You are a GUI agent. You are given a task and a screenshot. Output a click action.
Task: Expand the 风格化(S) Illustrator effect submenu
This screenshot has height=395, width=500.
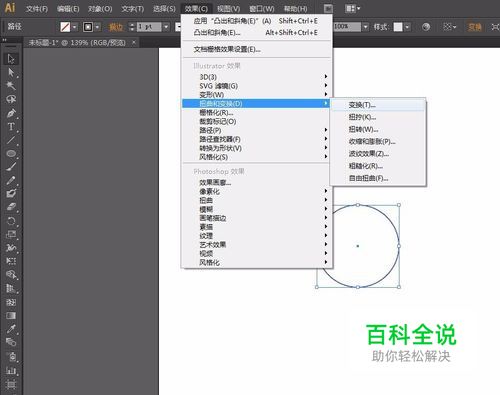coord(256,157)
